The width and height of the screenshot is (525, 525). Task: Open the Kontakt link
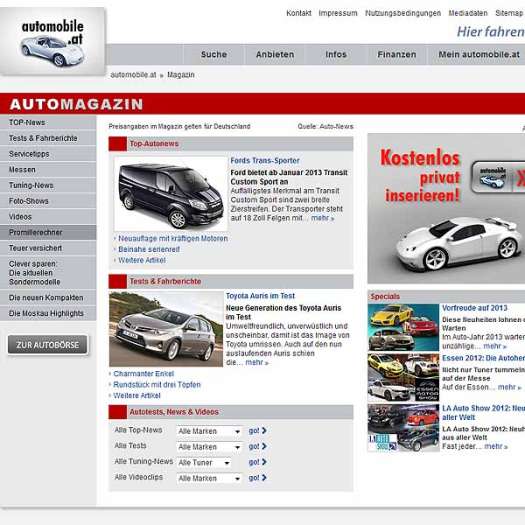299,13
